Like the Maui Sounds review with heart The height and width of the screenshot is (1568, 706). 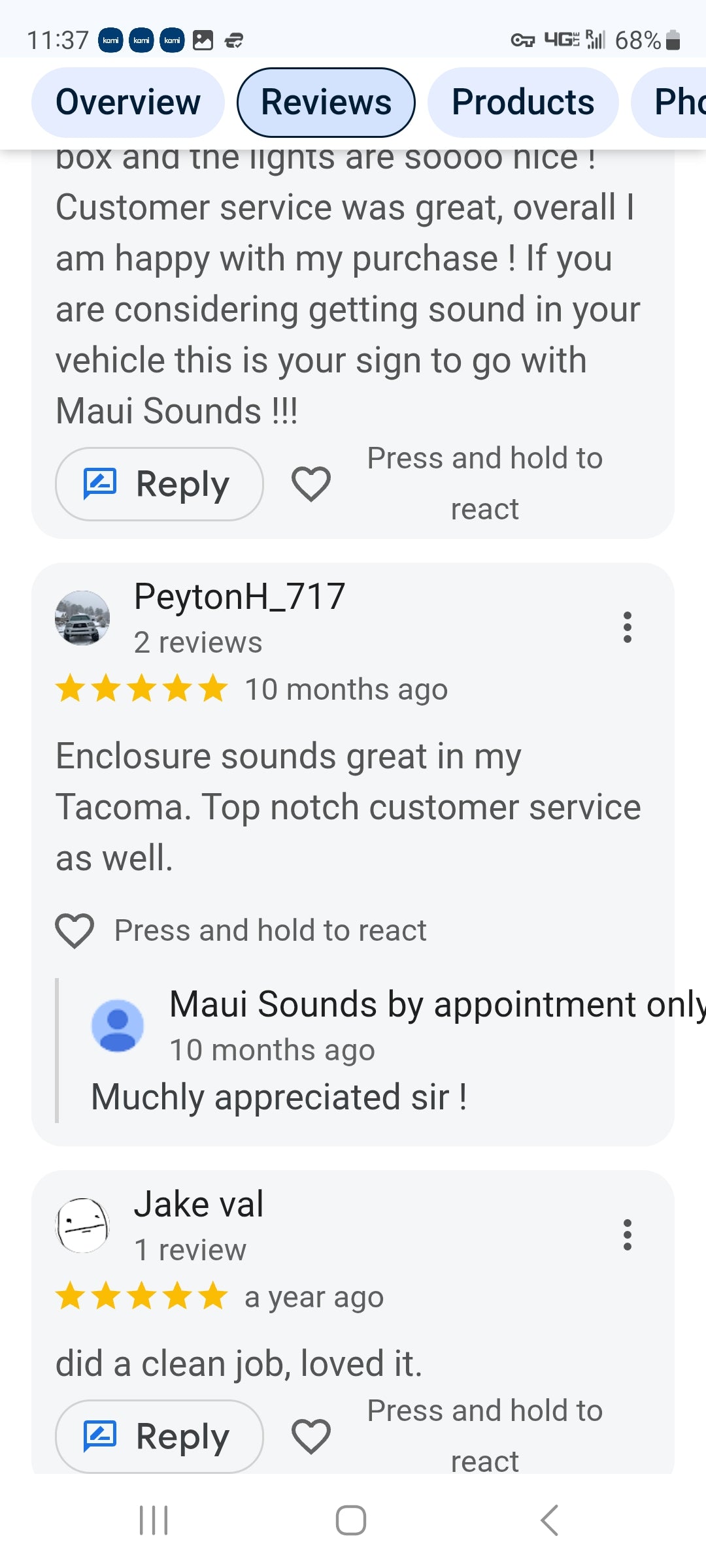click(x=311, y=484)
